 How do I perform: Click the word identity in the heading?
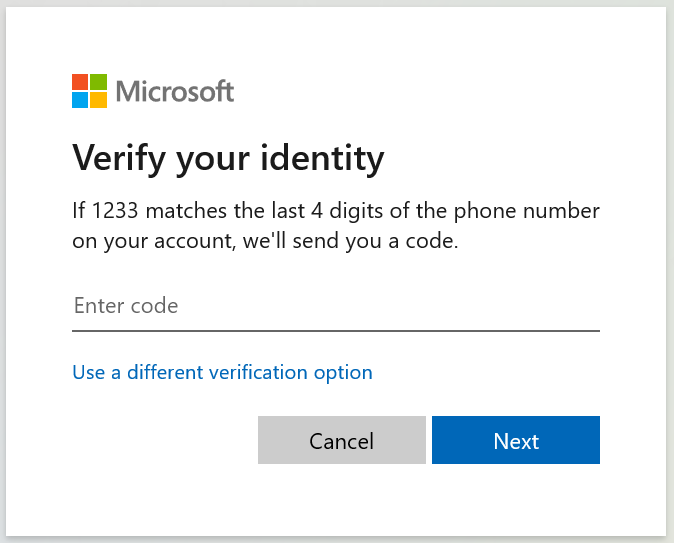[x=322, y=159]
